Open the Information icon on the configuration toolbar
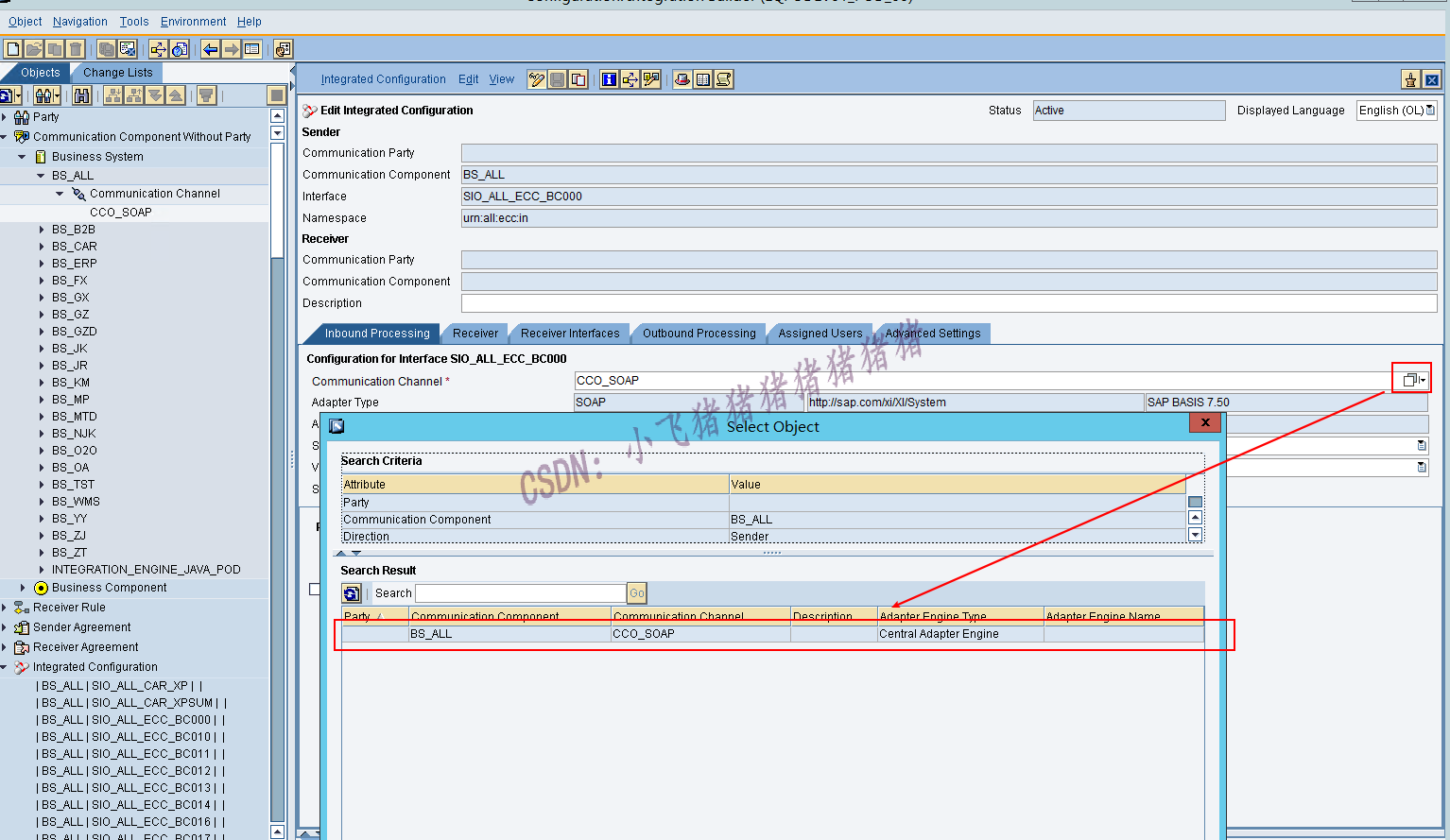The image size is (1450, 840). [x=610, y=79]
